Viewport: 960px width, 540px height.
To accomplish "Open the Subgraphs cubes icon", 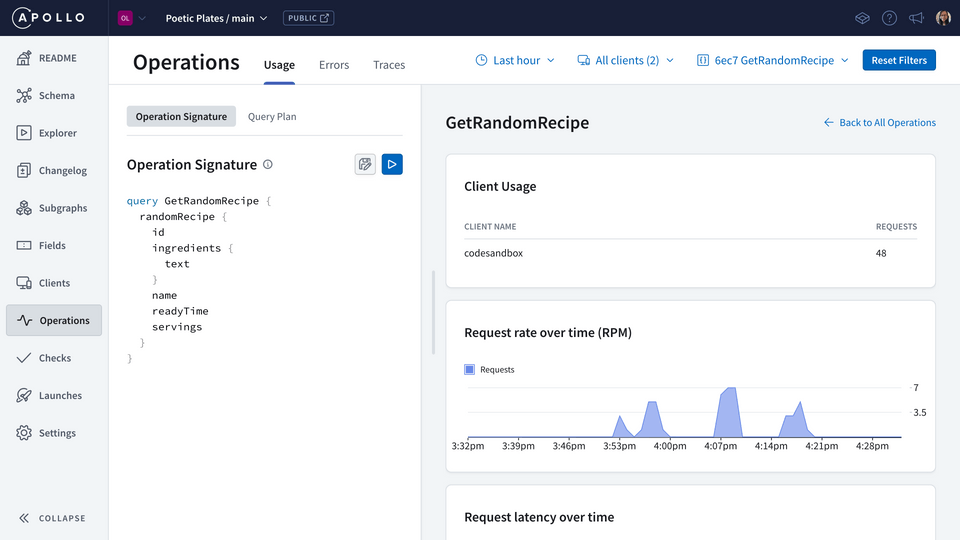I will pos(24,208).
